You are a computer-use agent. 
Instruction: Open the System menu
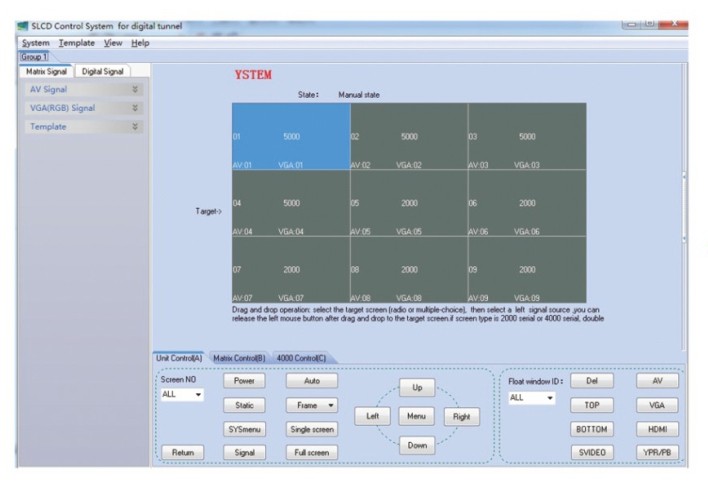pyautogui.click(x=35, y=43)
